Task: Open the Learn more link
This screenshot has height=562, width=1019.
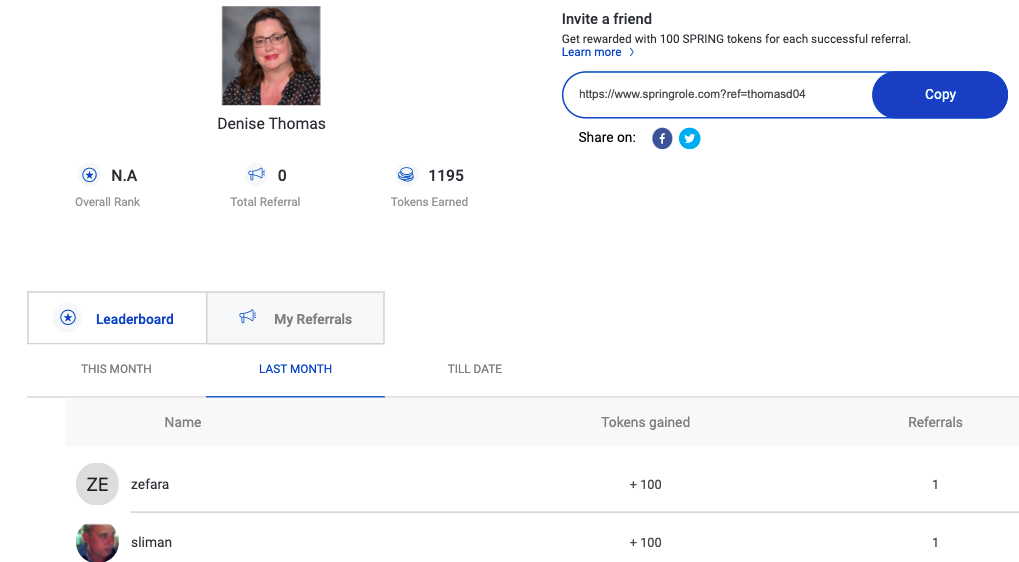Action: pyautogui.click(x=591, y=52)
